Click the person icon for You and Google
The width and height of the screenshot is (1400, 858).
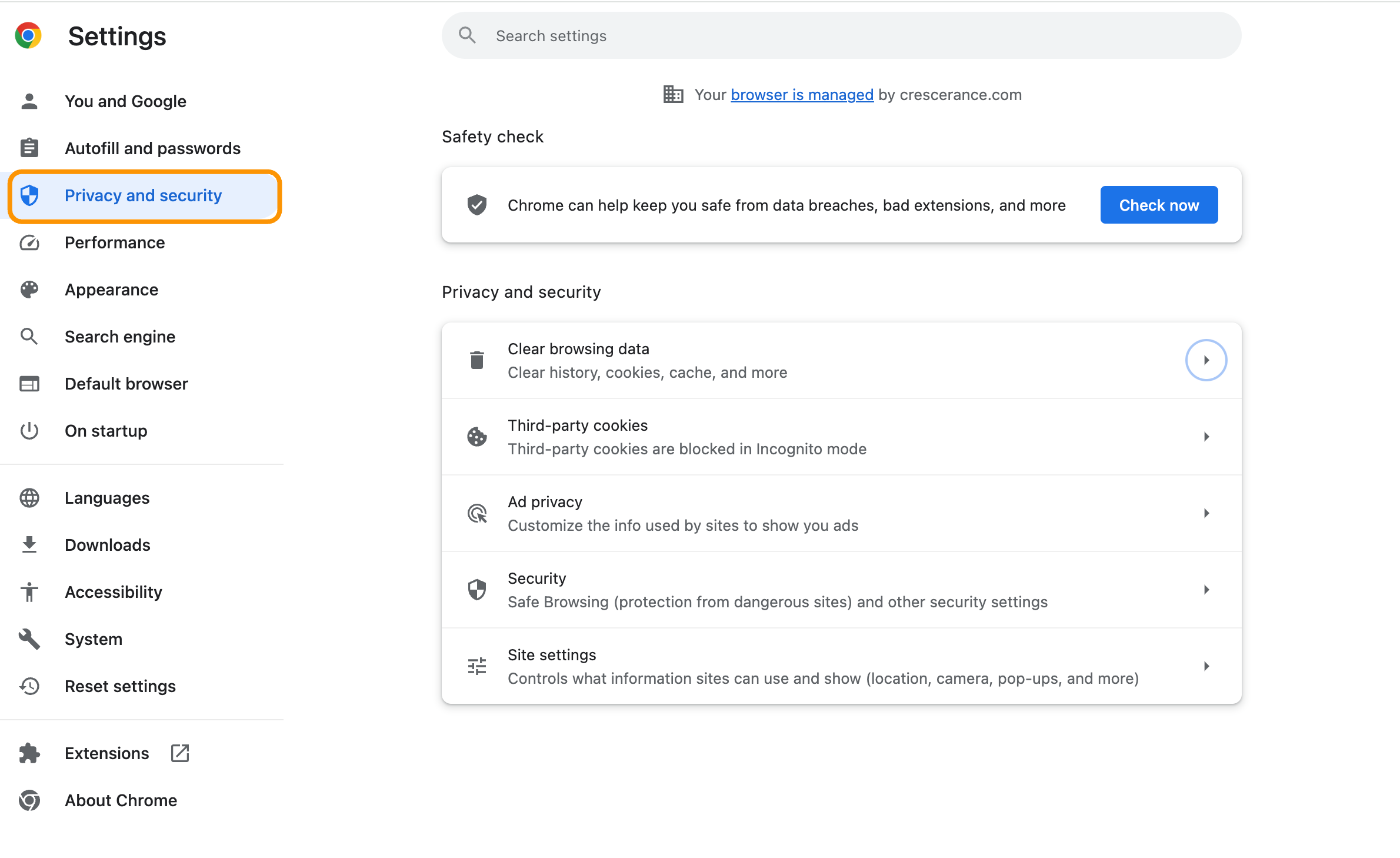(x=29, y=101)
